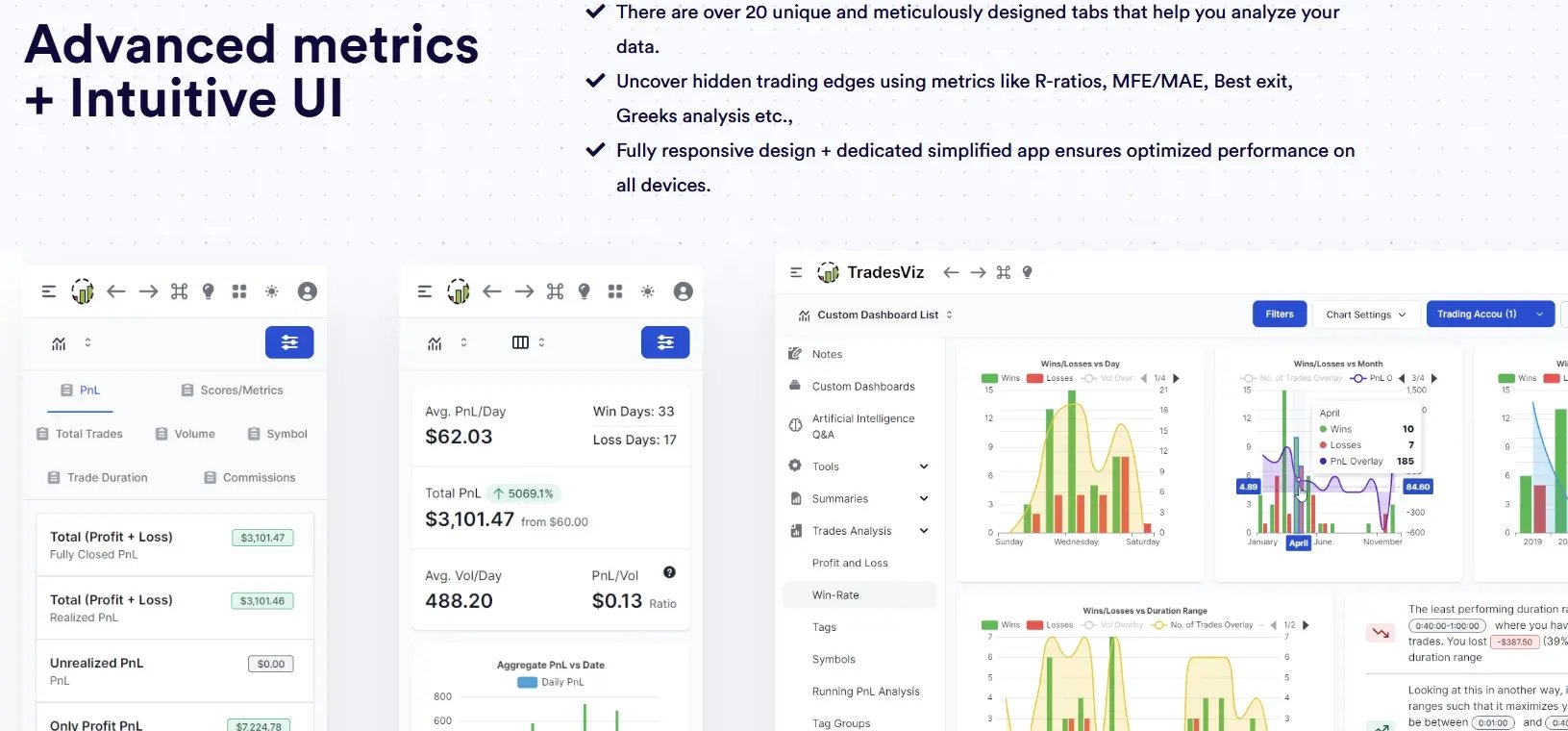Image resolution: width=1568 pixels, height=731 pixels.
Task: Switch to the Commissions tab
Action: [249, 477]
